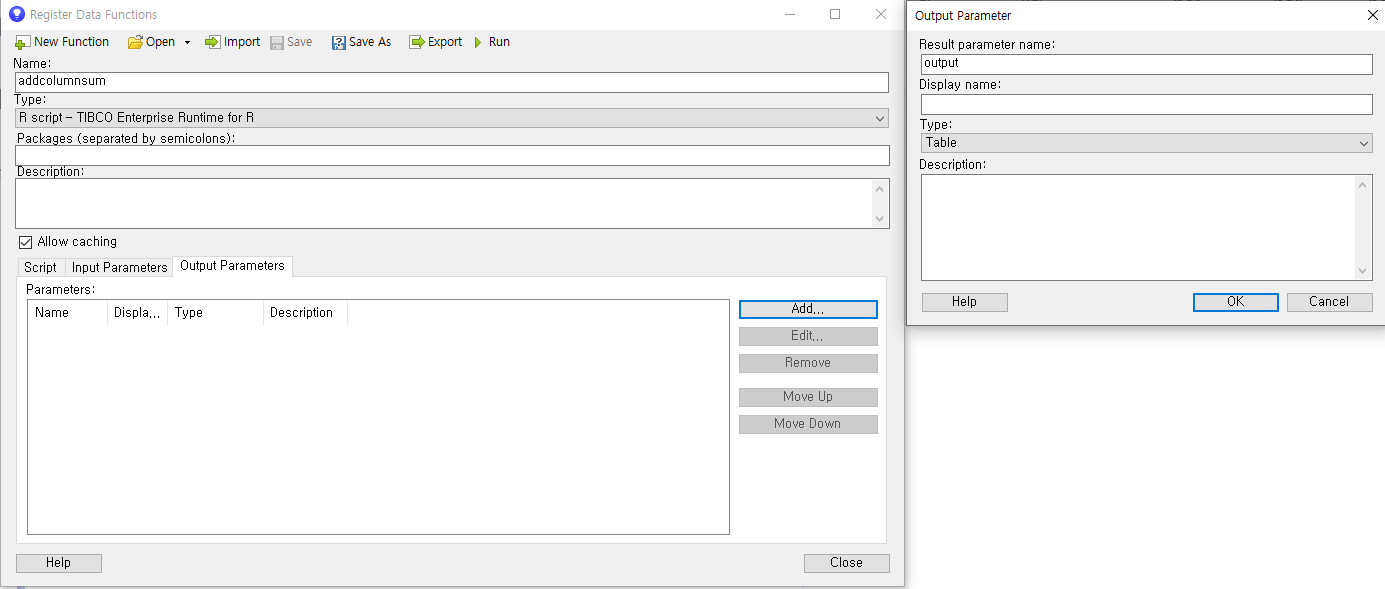Click the Spotfire icon in the Register Data Functions title bar
This screenshot has width=1385, height=589.
click(16, 14)
